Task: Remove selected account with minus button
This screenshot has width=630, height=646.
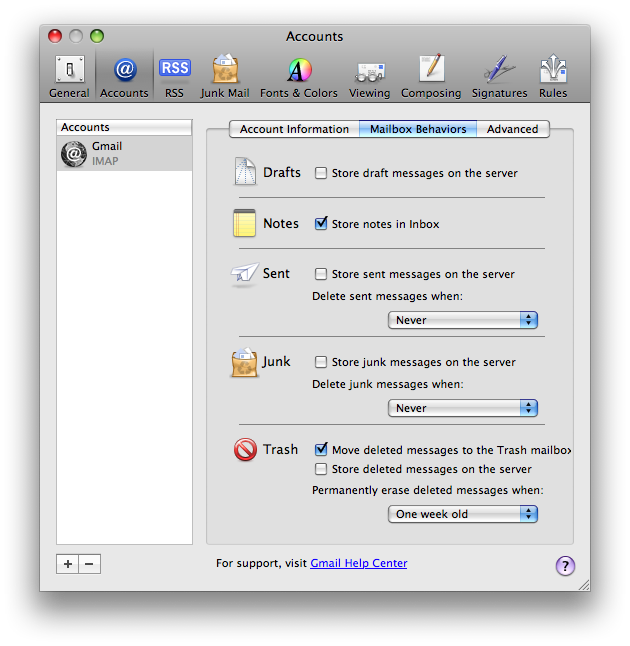Action: coord(89,564)
